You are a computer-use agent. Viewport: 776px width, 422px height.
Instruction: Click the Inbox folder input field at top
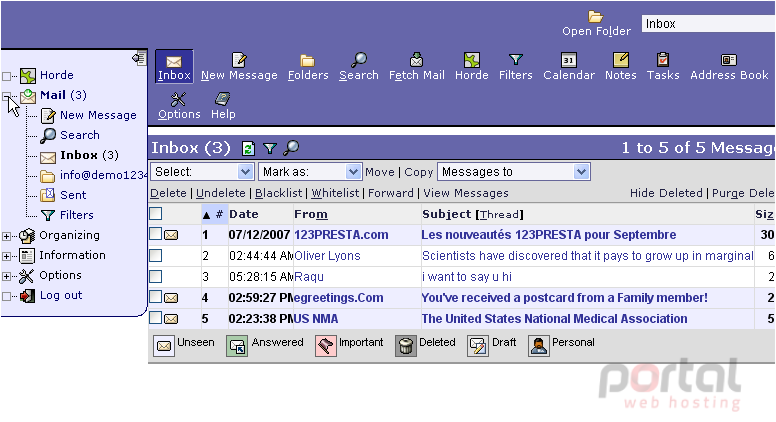(x=709, y=24)
